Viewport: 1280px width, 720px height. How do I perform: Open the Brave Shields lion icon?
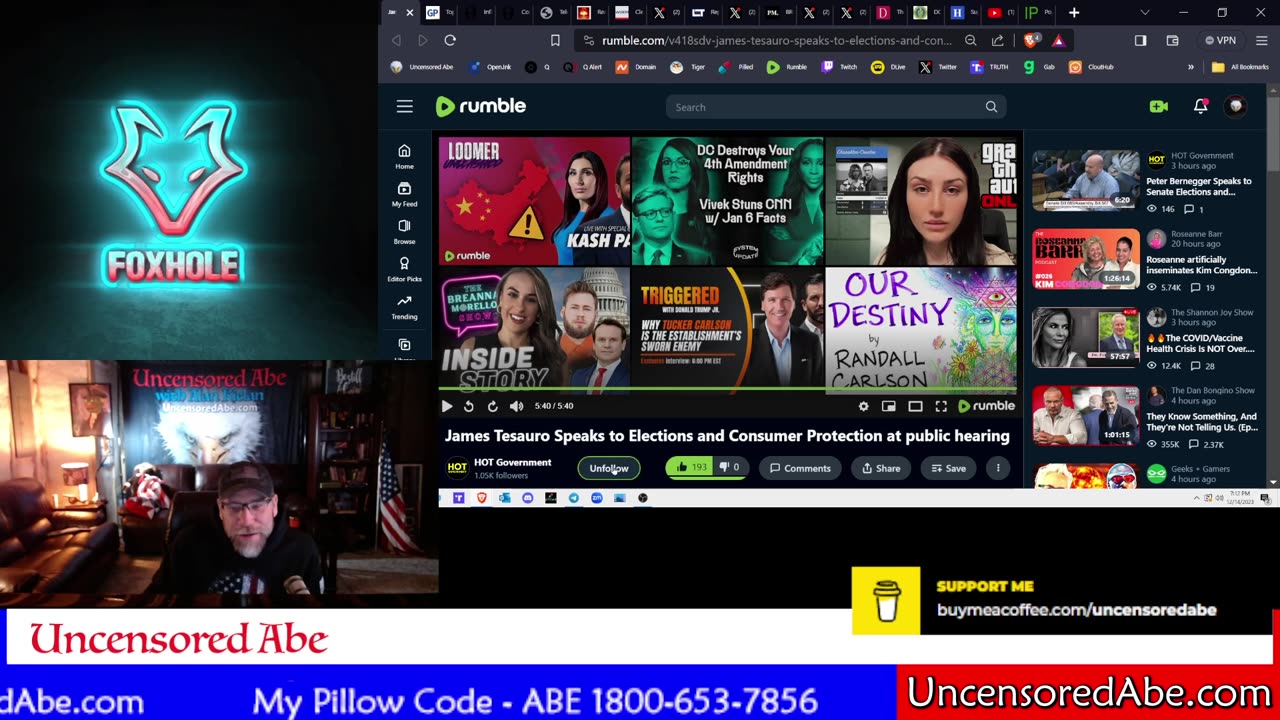pos(1032,40)
